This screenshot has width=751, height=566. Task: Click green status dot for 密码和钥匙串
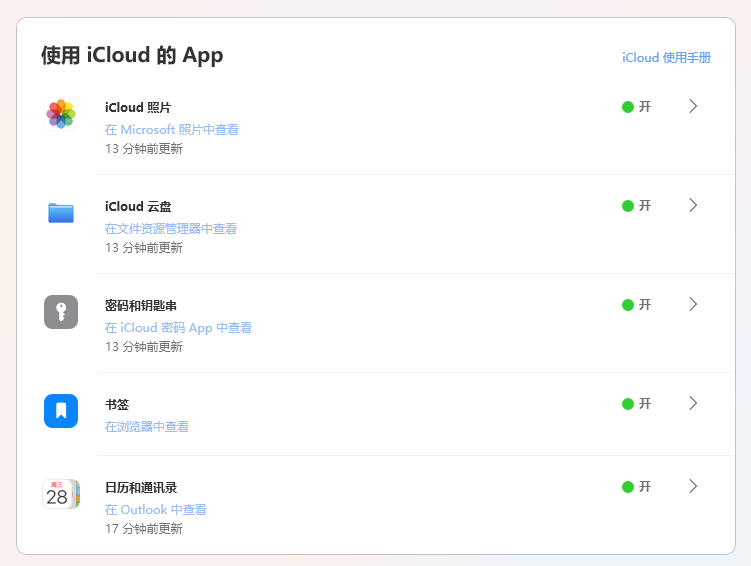point(628,305)
